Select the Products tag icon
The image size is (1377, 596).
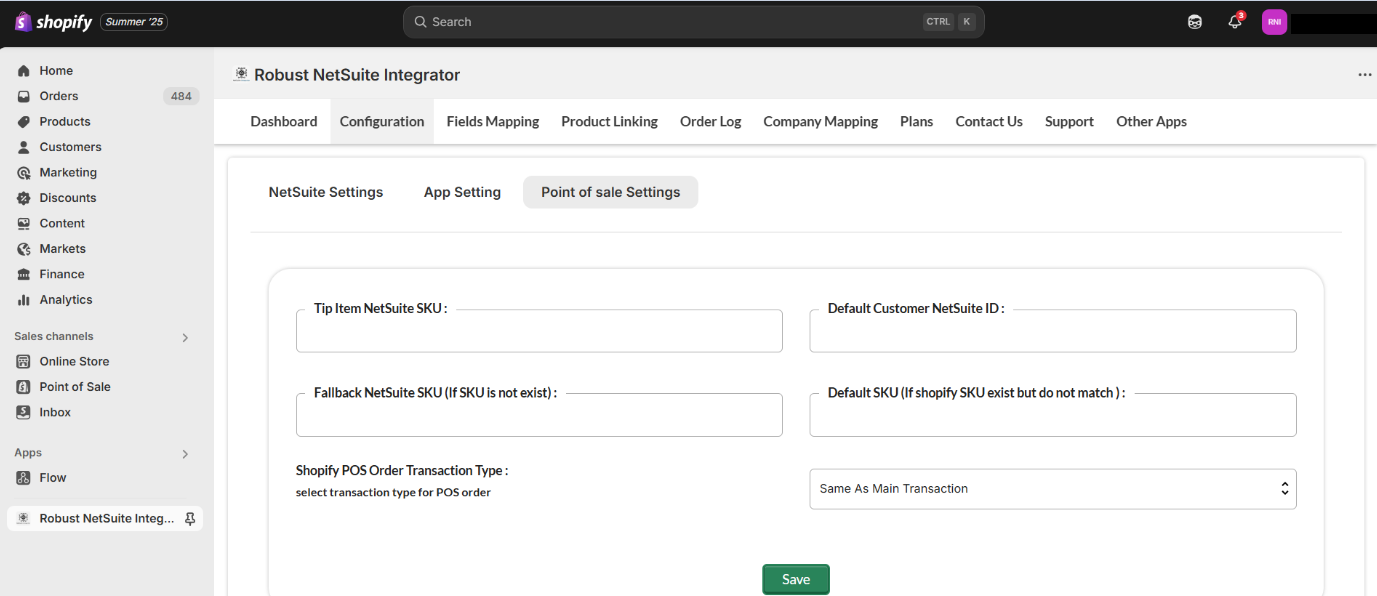tap(24, 122)
